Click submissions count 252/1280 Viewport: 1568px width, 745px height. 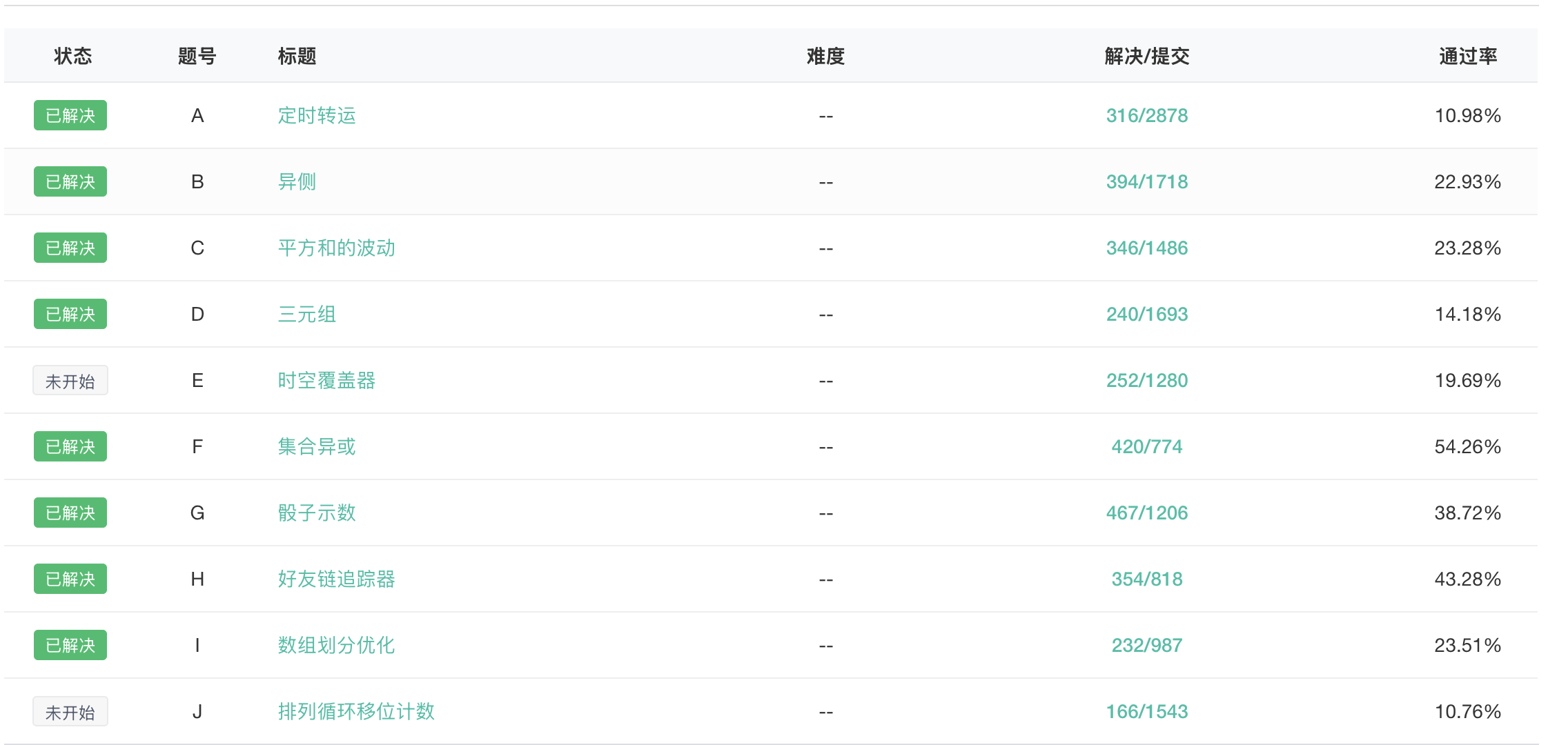(x=1147, y=380)
